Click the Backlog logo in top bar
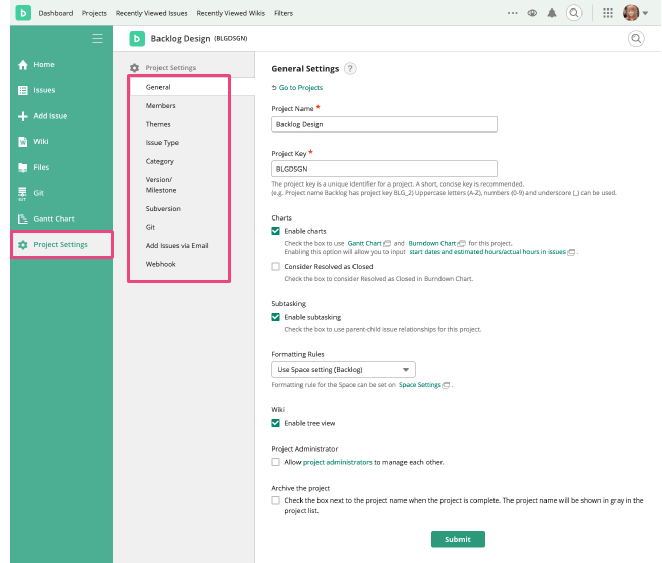 [x=23, y=13]
